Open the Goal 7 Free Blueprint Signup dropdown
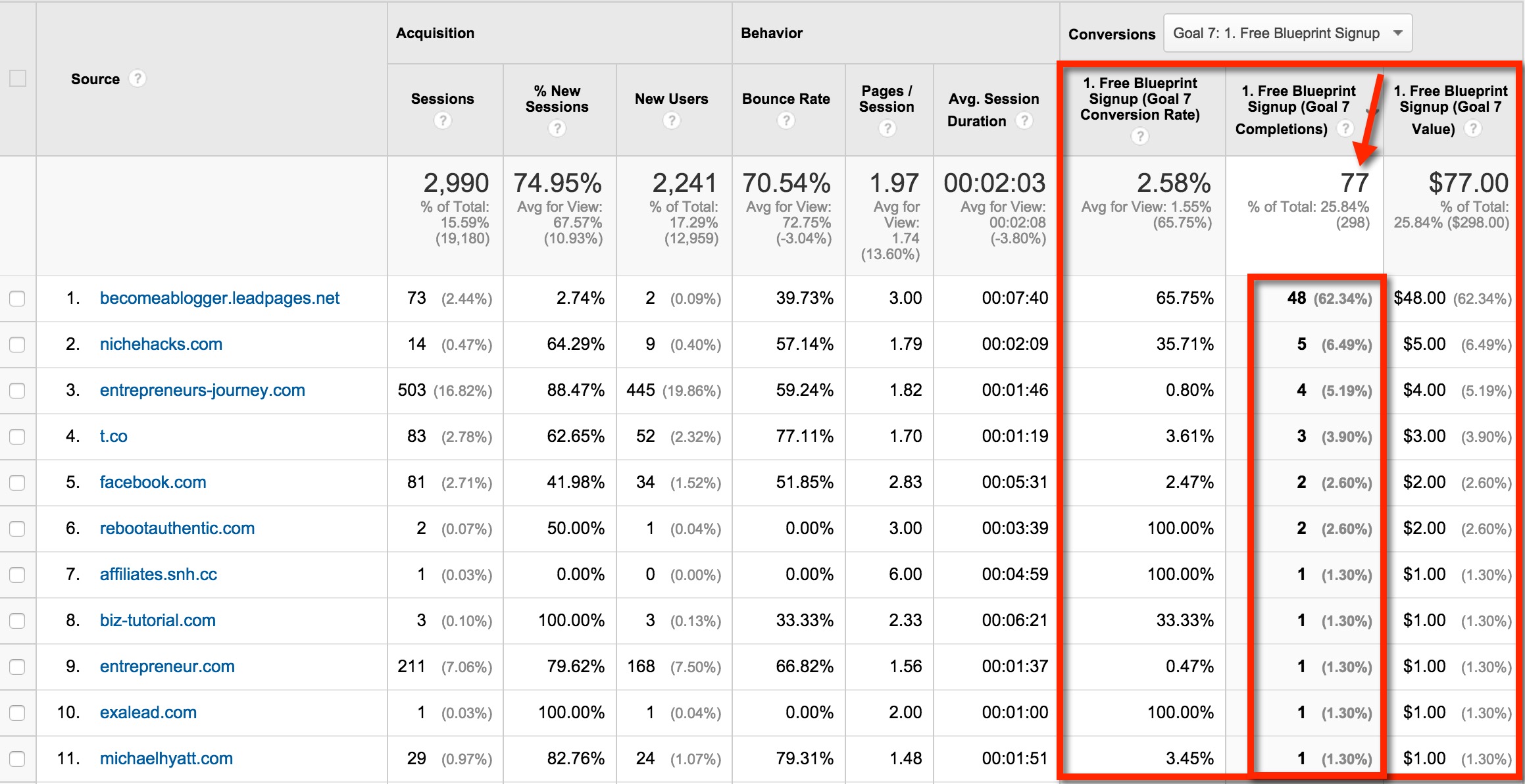This screenshot has width=1525, height=784. 1288,33
